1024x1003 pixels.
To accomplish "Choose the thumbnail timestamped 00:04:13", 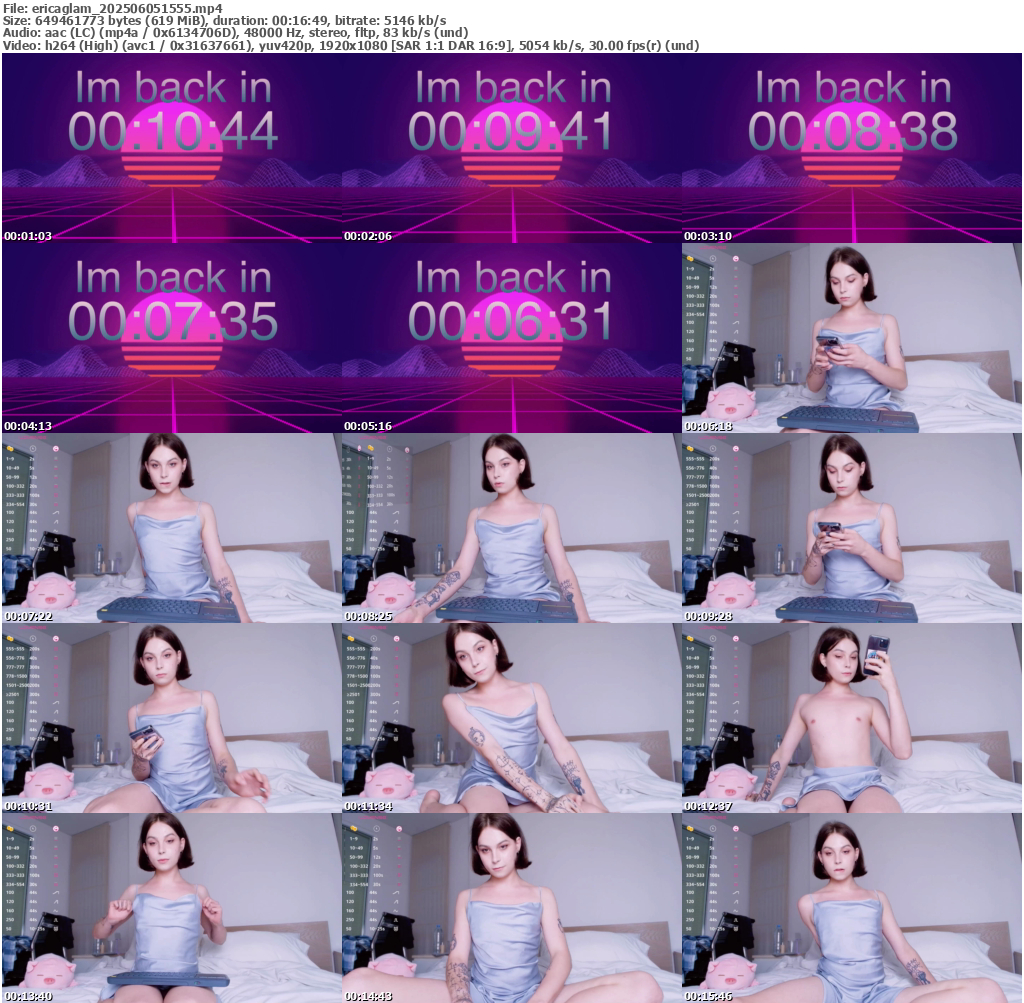I will [172, 338].
